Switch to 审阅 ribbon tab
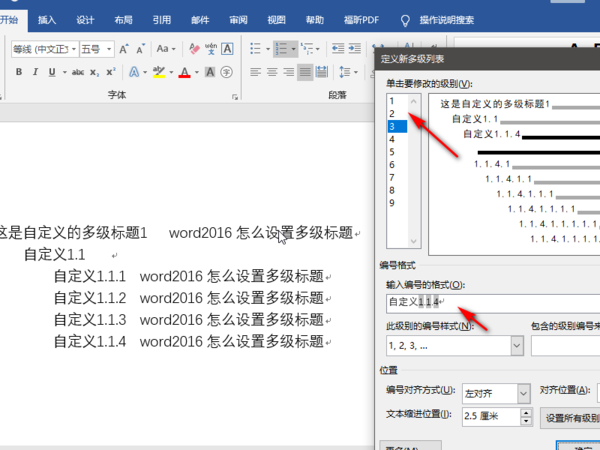 click(238, 20)
